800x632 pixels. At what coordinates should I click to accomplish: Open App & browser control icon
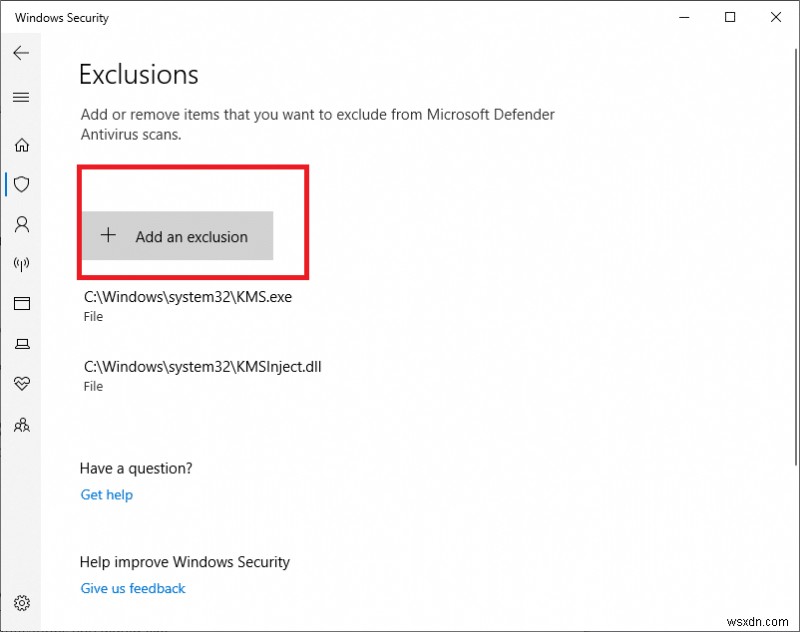tap(21, 304)
